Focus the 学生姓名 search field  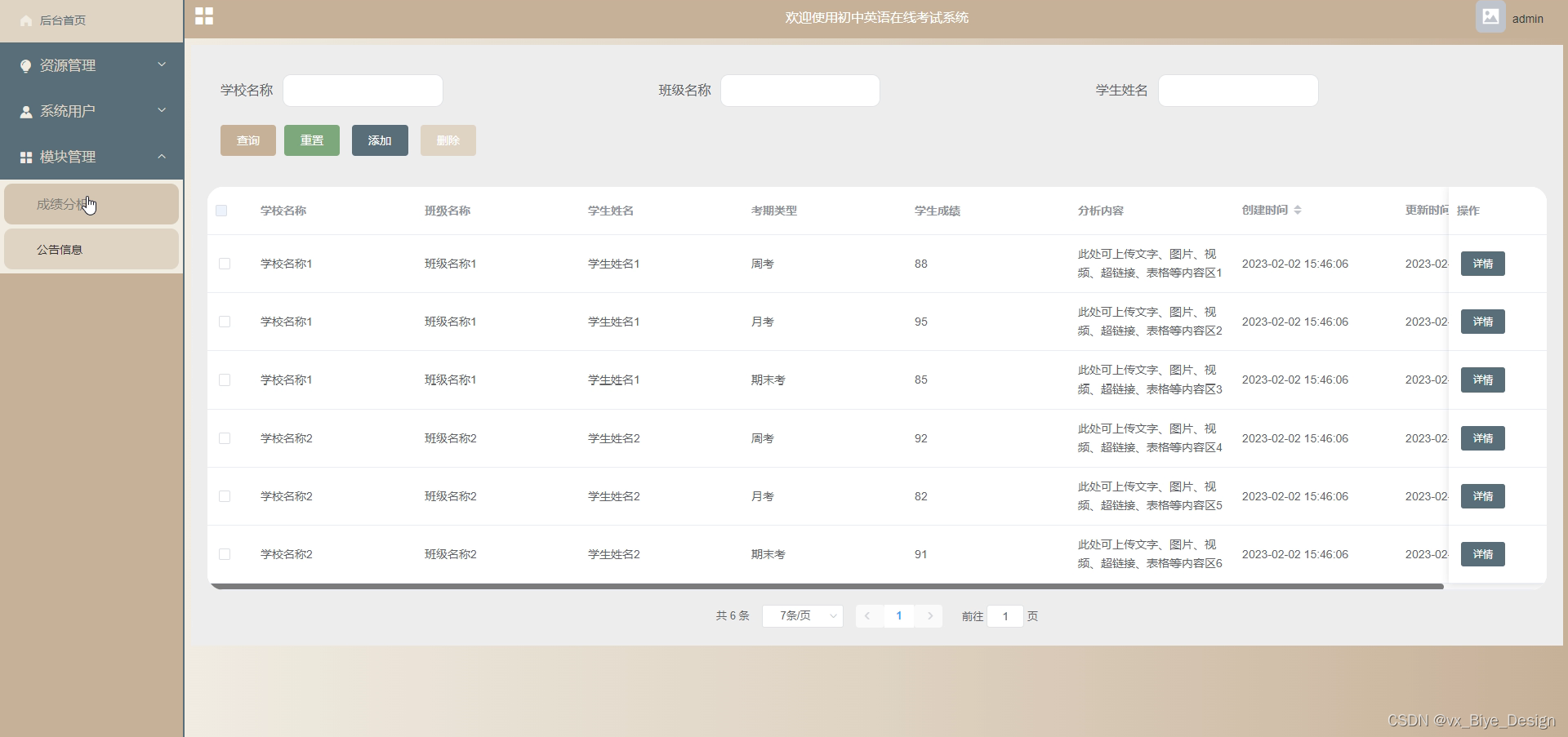(1238, 91)
